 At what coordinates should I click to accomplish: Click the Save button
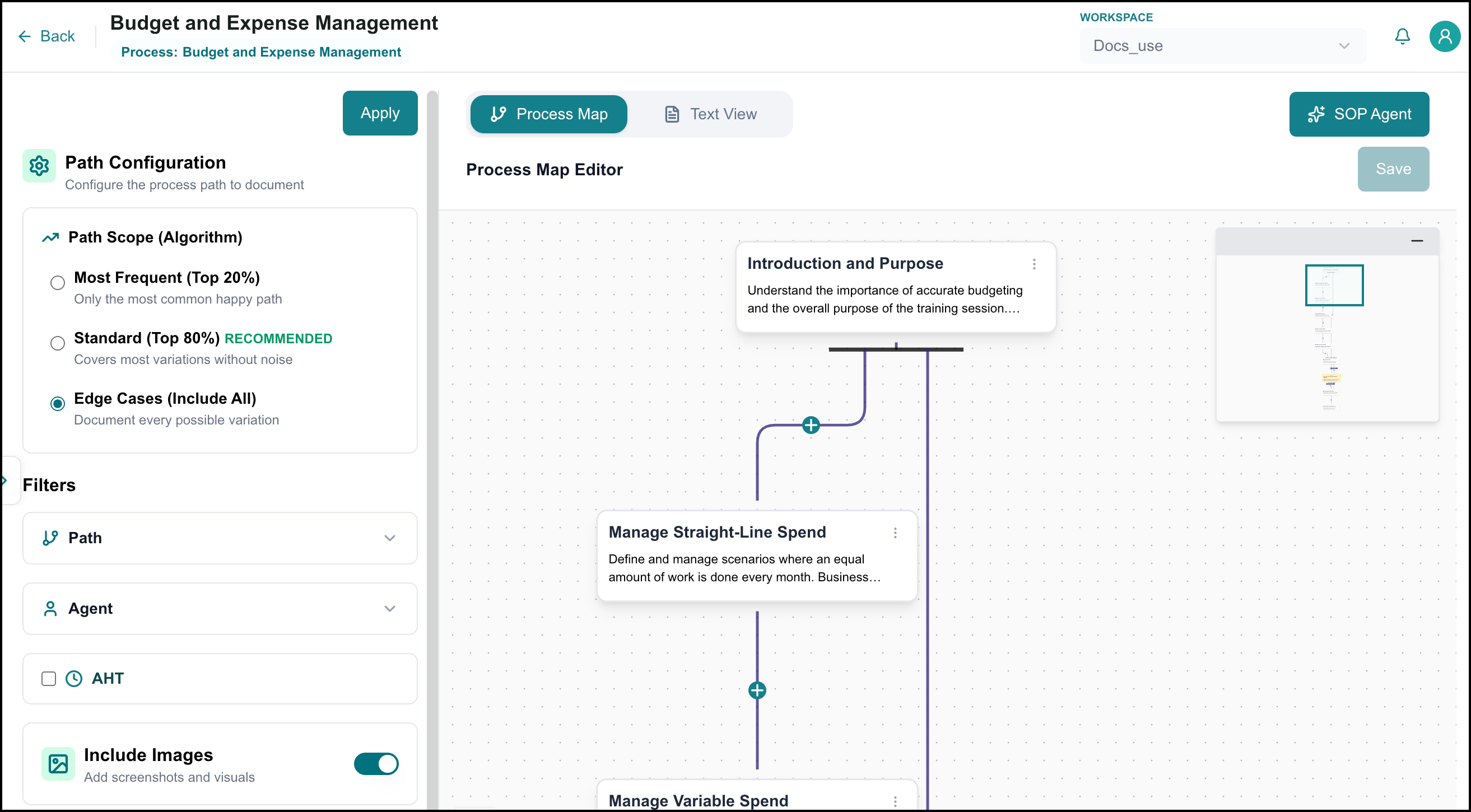1393,169
